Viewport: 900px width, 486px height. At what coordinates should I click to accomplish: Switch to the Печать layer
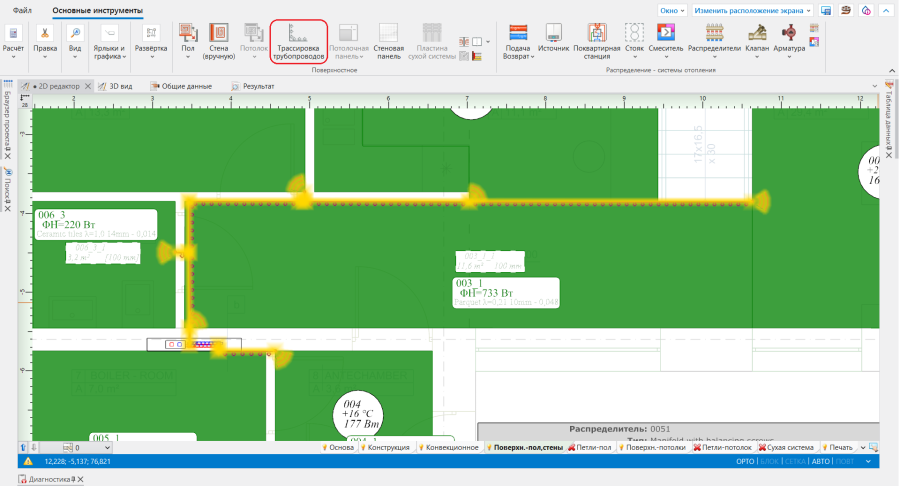pyautogui.click(x=837, y=448)
